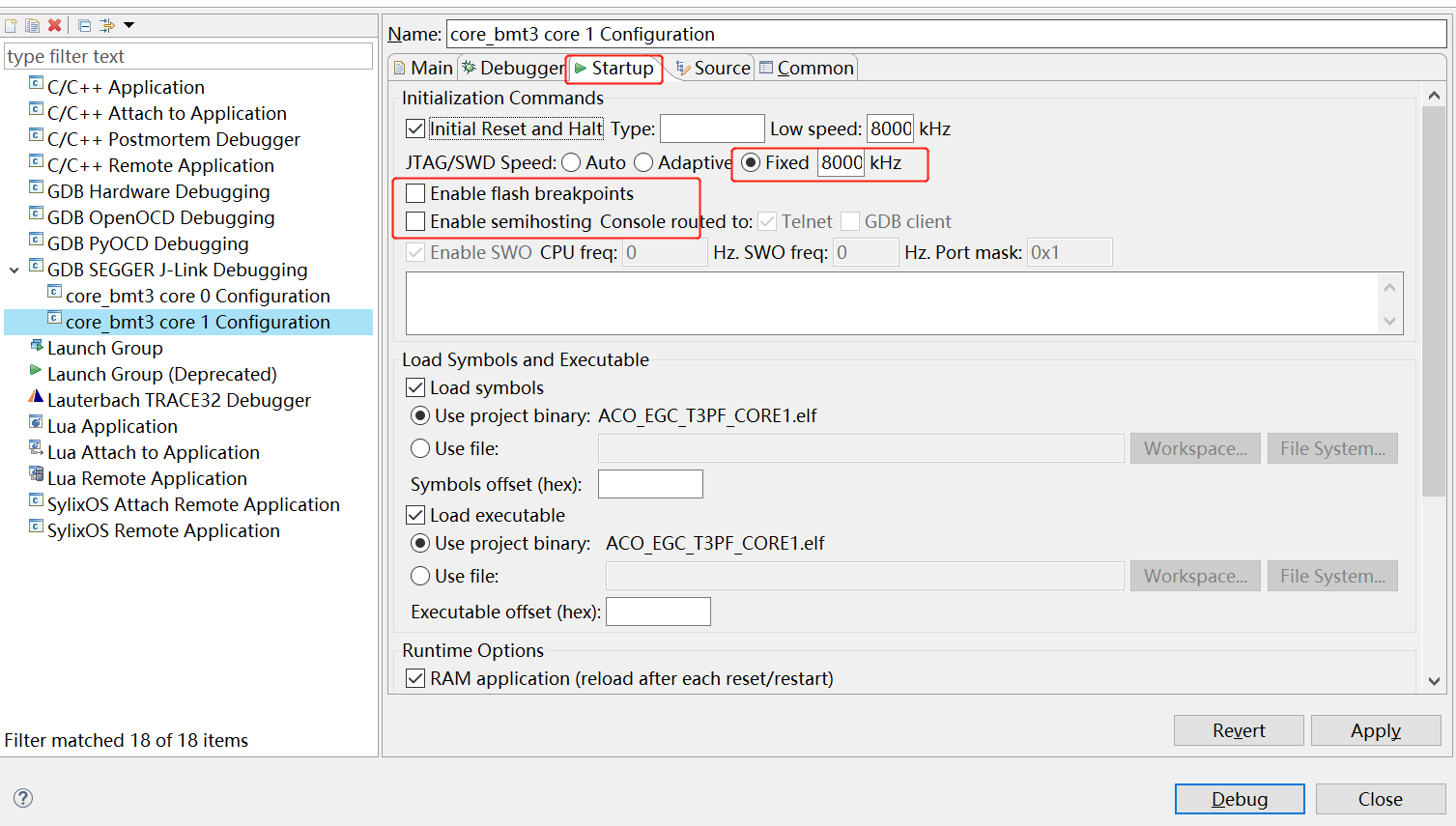
Task: Select the Lauterbach TRACE32 Debugger entry
Action: (179, 400)
